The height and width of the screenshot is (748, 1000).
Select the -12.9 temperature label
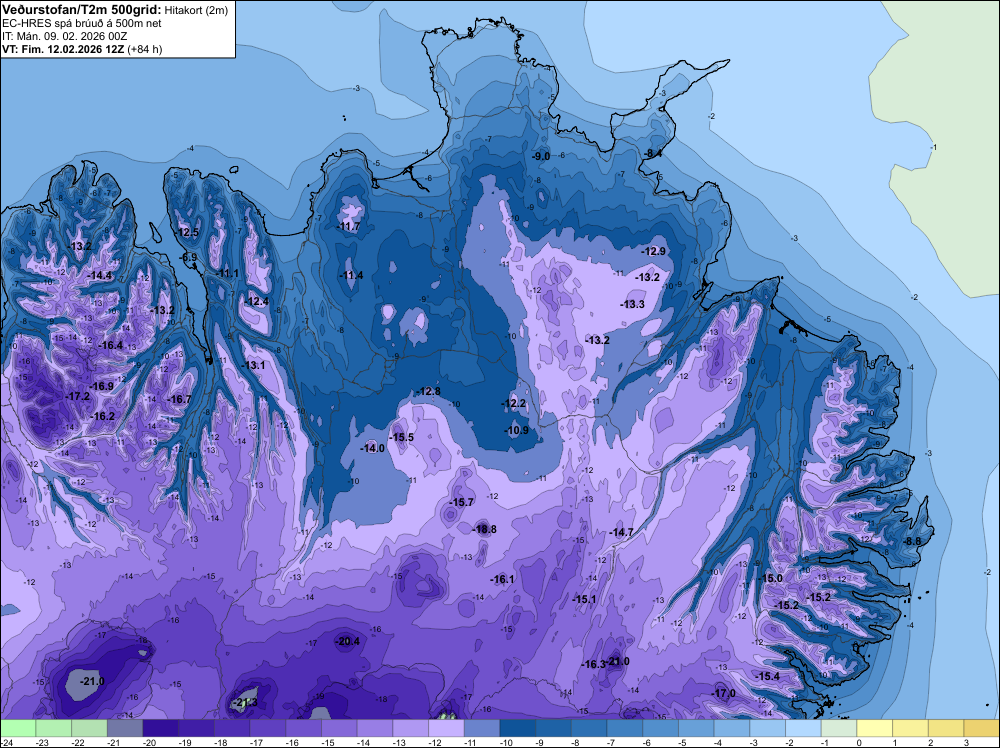(654, 251)
